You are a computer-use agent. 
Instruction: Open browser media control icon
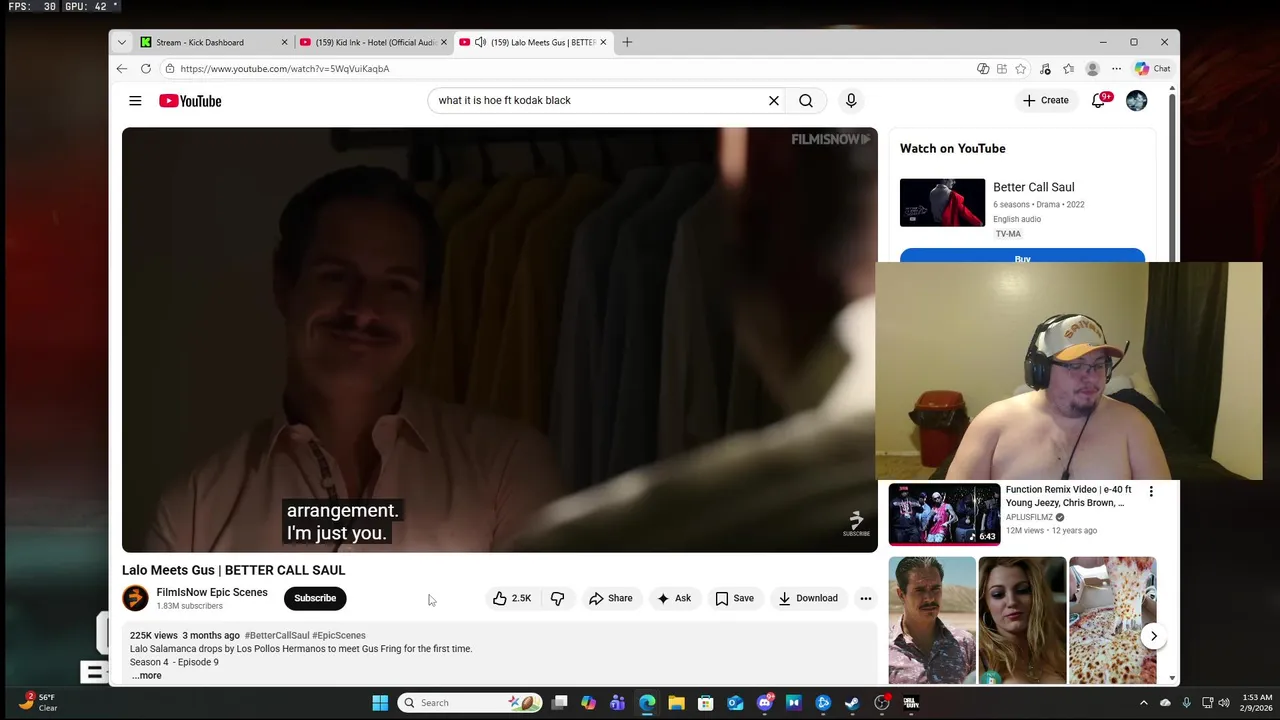(x=1045, y=69)
